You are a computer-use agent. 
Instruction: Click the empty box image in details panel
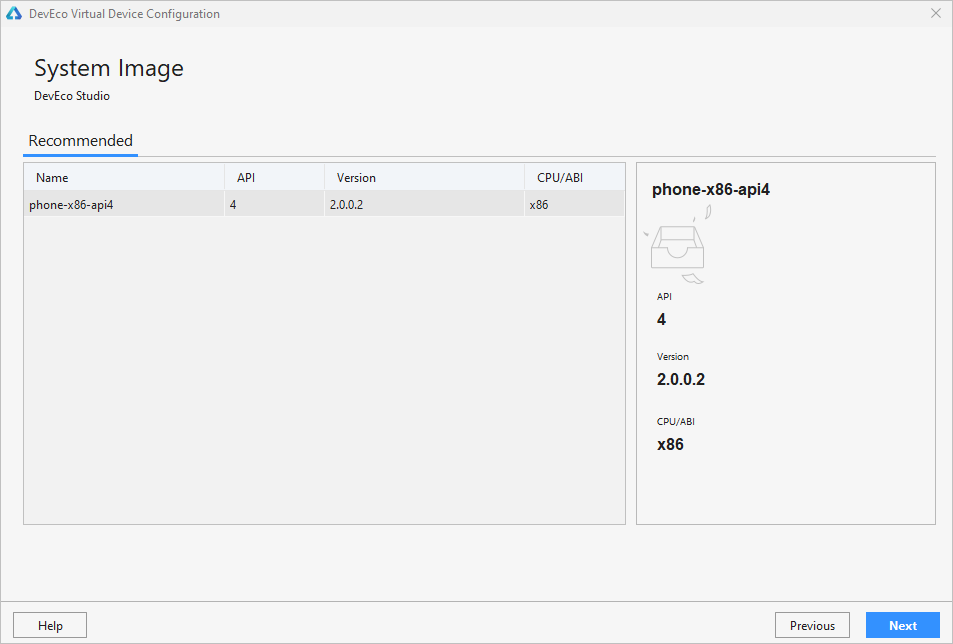click(x=678, y=245)
